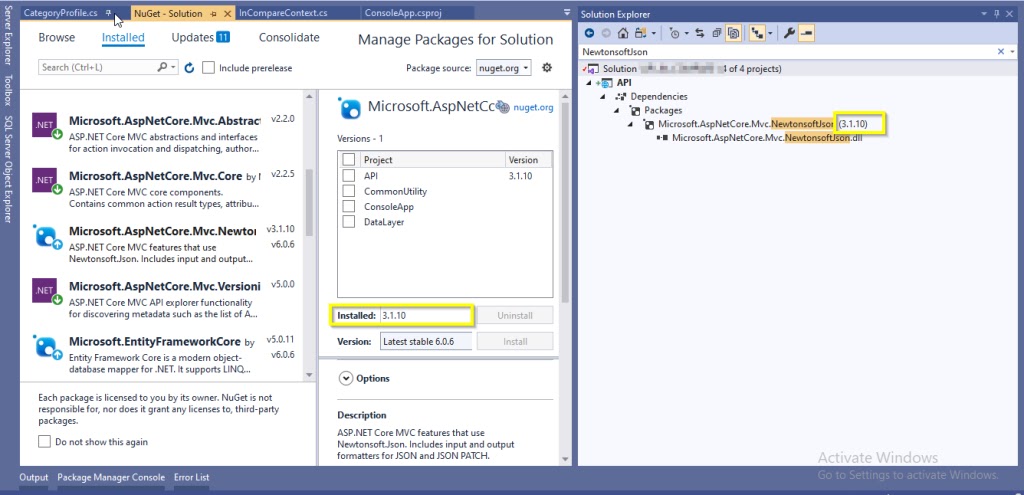Open the CategoryProfile.cs tab
This screenshot has height=495, width=1024.
click(x=61, y=13)
